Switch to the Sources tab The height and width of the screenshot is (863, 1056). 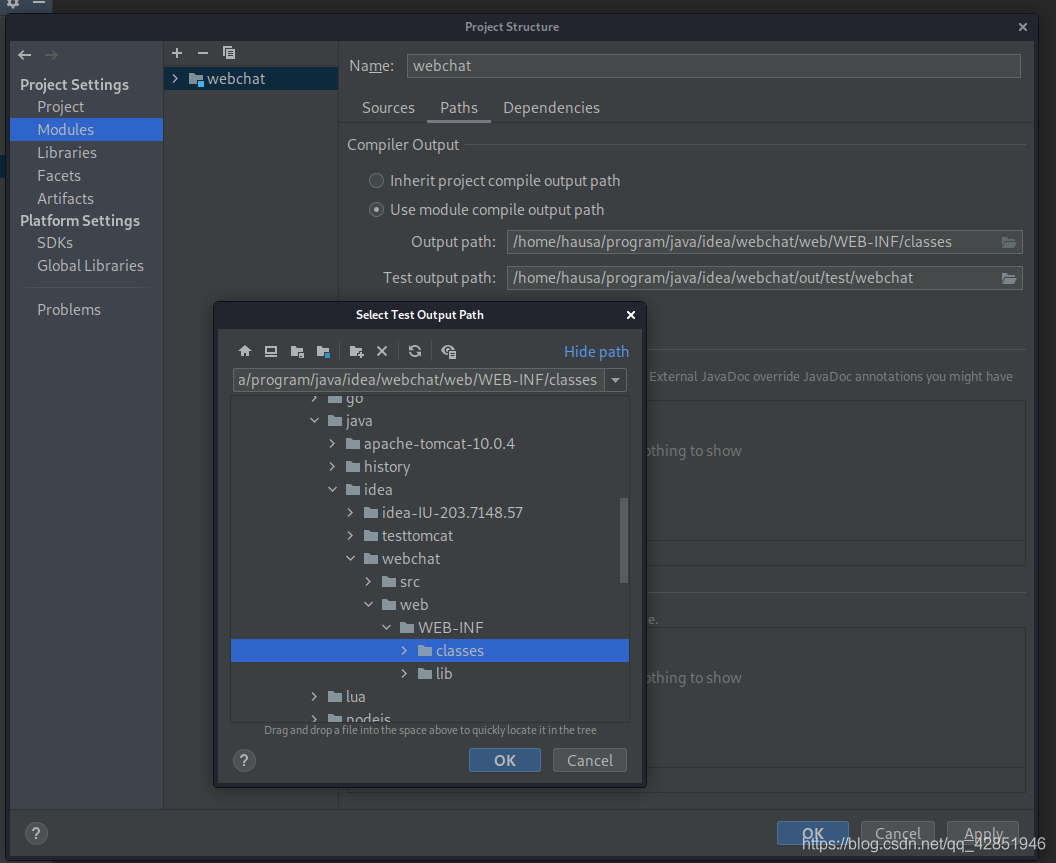(388, 108)
